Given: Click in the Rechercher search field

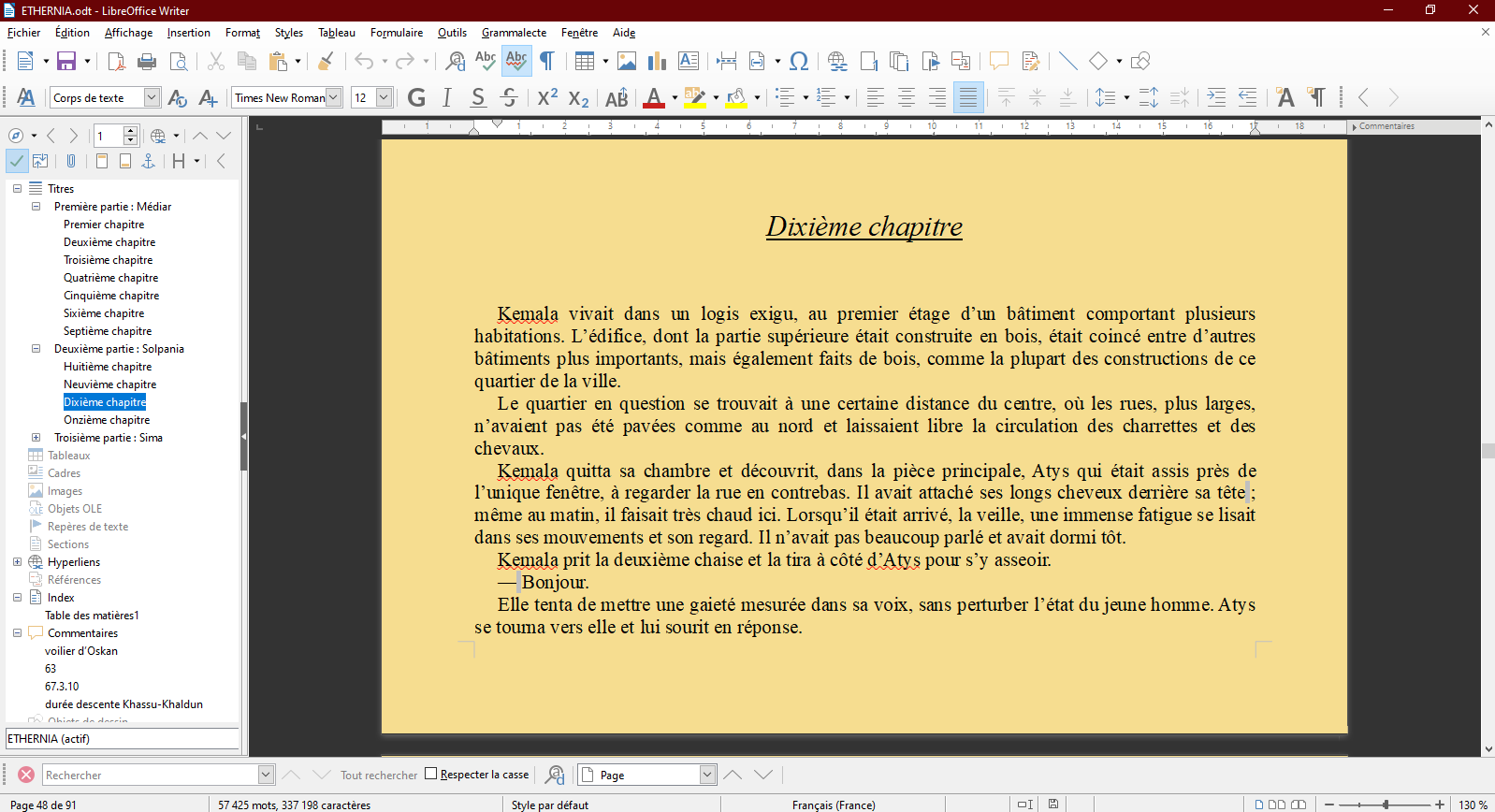Looking at the screenshot, I should 150,775.
